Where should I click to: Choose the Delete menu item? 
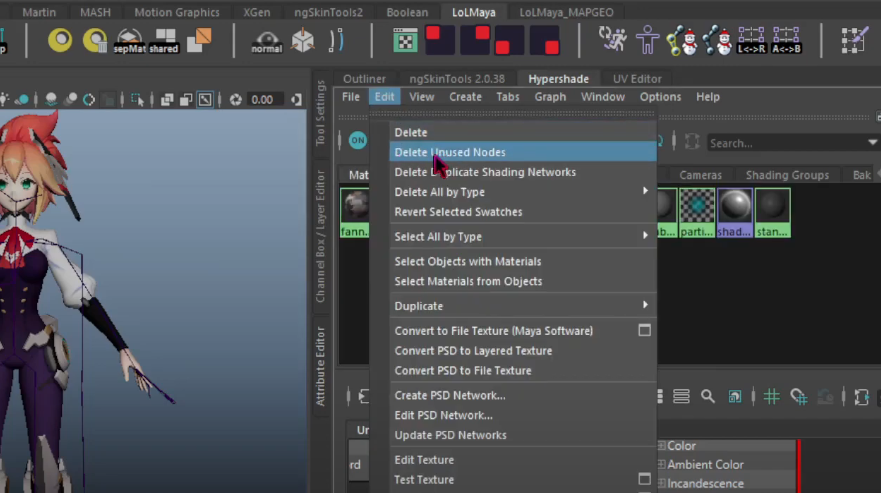click(x=523, y=132)
